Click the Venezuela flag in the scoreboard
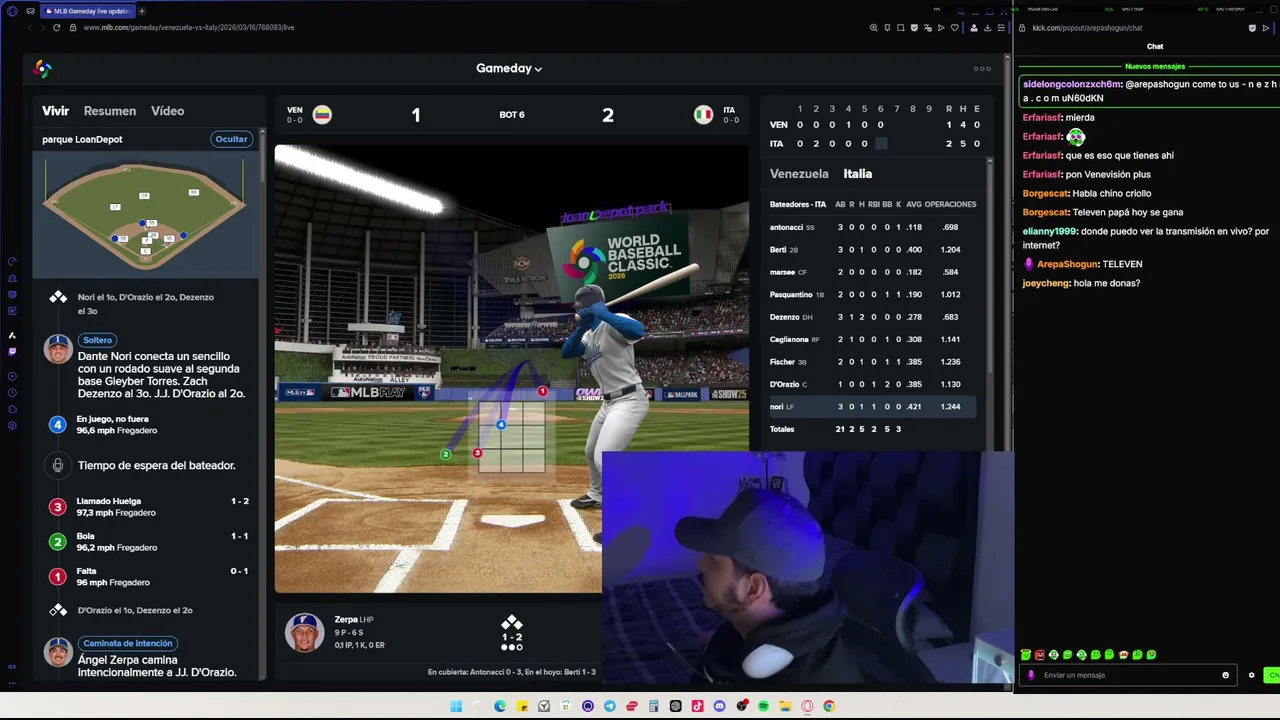Screen dimensions: 1280x720 coord(322,115)
